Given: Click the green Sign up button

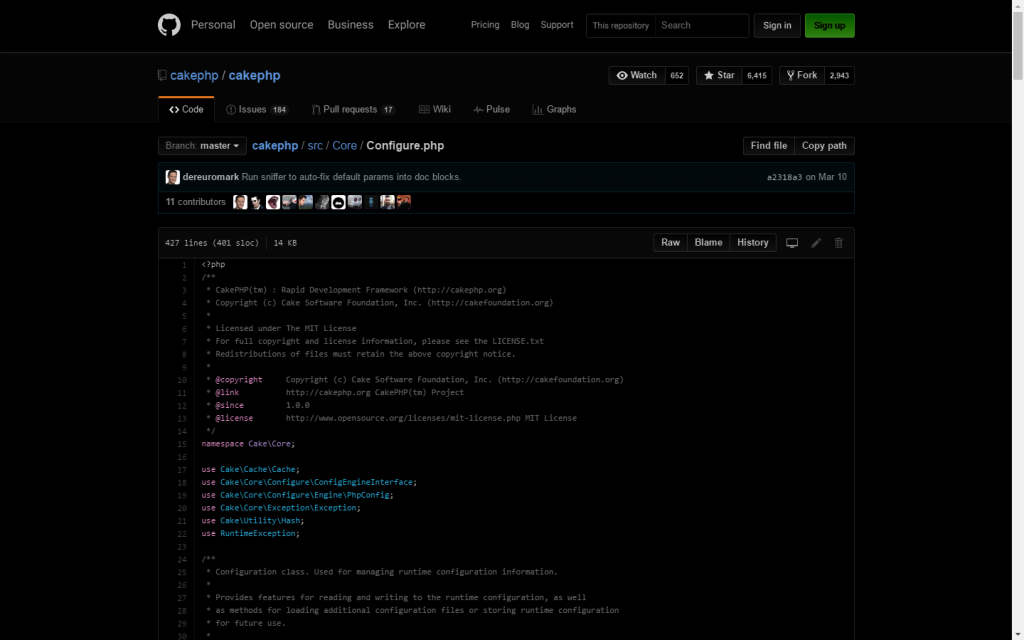Looking at the screenshot, I should pos(829,25).
